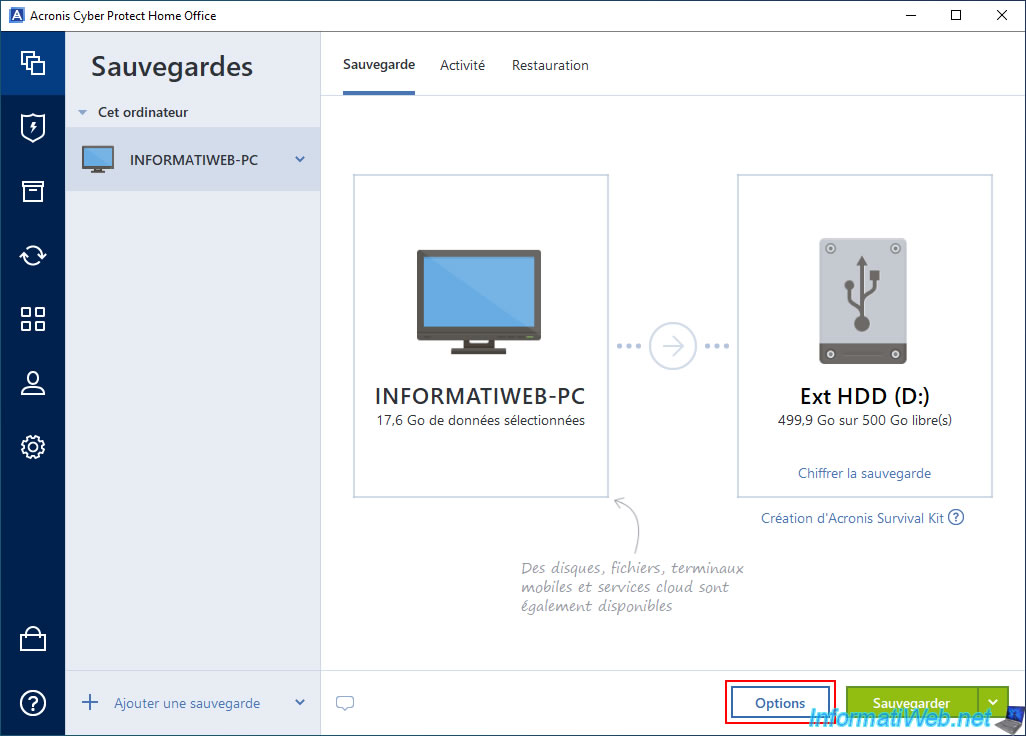Close the Acronis window
This screenshot has height=736, width=1026.
click(x=1002, y=15)
